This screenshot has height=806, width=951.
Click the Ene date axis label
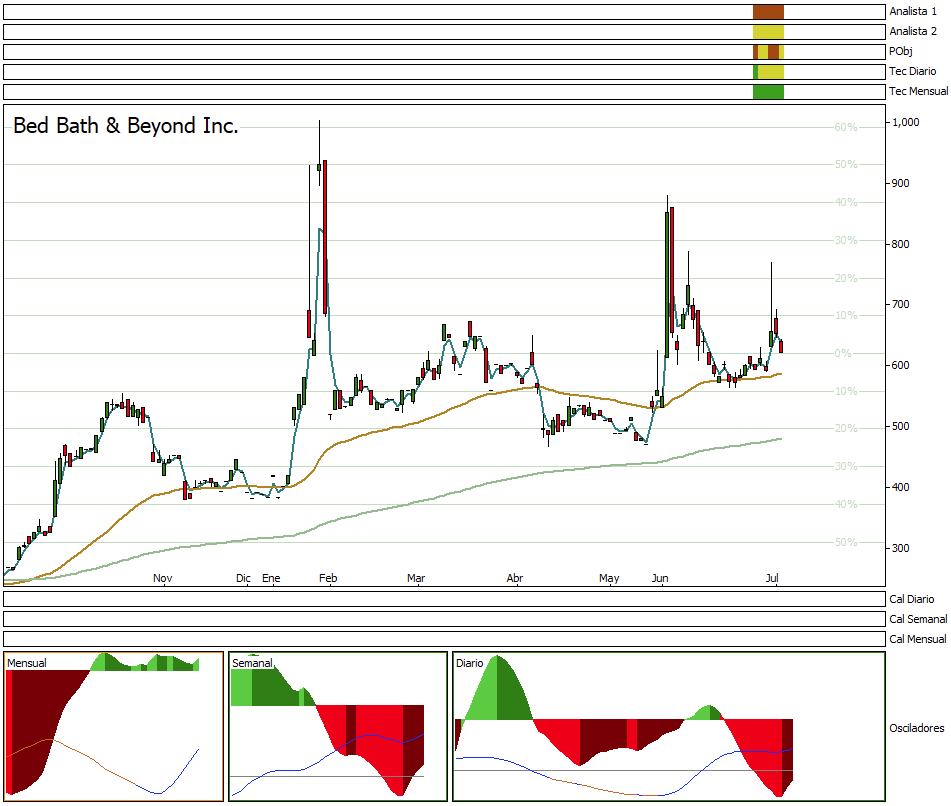[x=271, y=578]
